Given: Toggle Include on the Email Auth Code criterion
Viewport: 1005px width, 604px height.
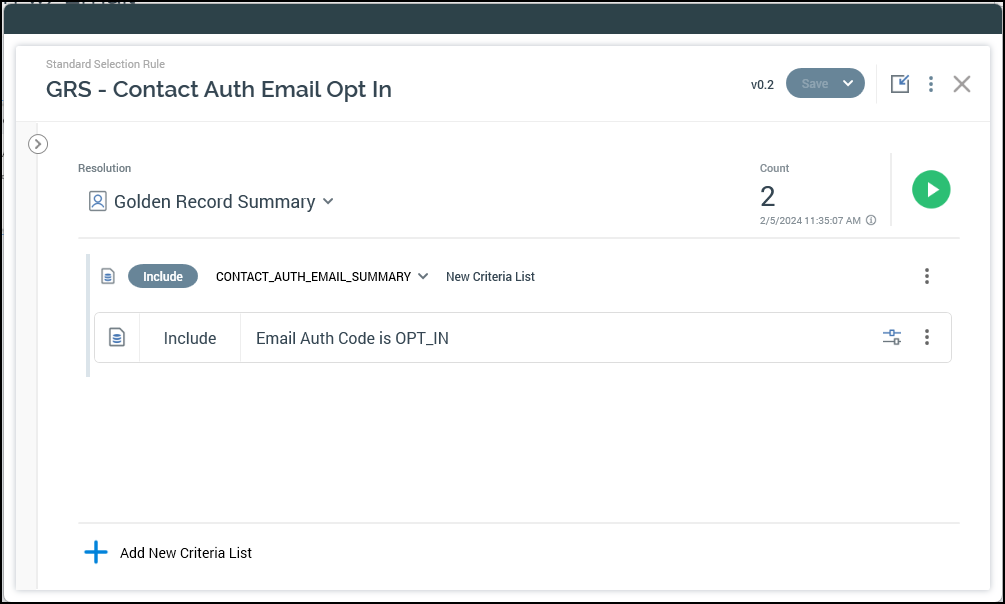Looking at the screenshot, I should 190,338.
